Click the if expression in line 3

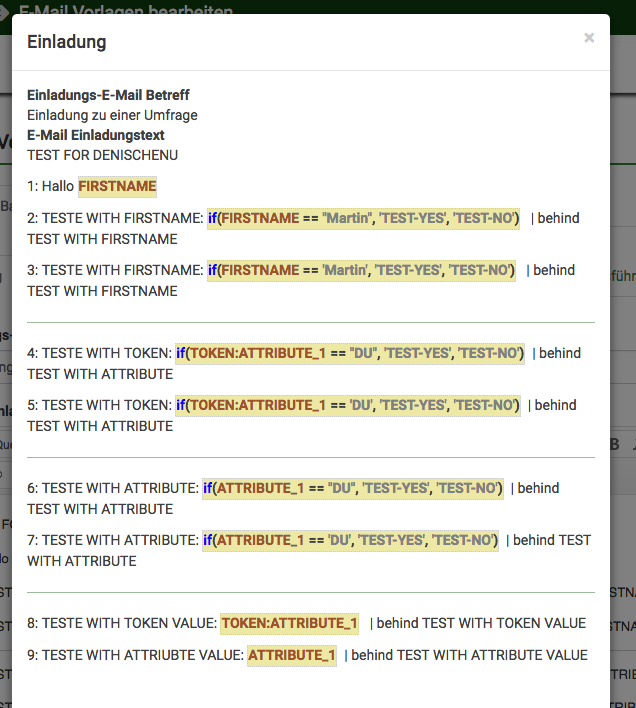(x=362, y=270)
